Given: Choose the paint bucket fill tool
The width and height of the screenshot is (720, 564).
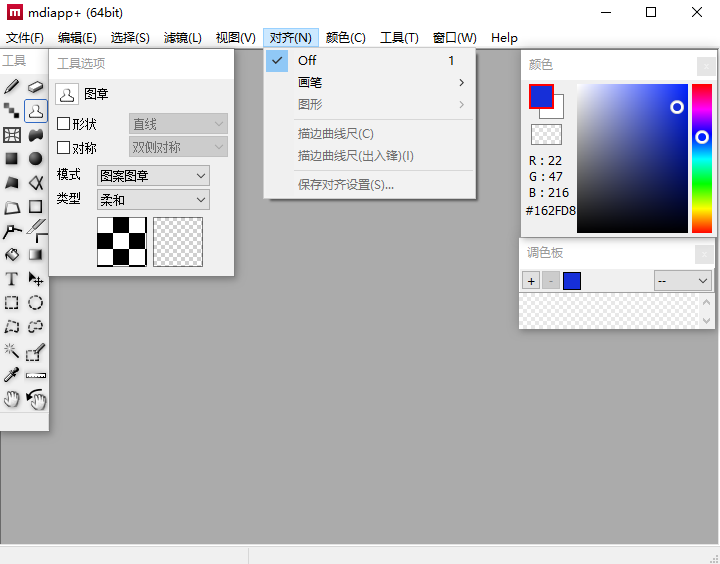Looking at the screenshot, I should pyautogui.click(x=11, y=254).
